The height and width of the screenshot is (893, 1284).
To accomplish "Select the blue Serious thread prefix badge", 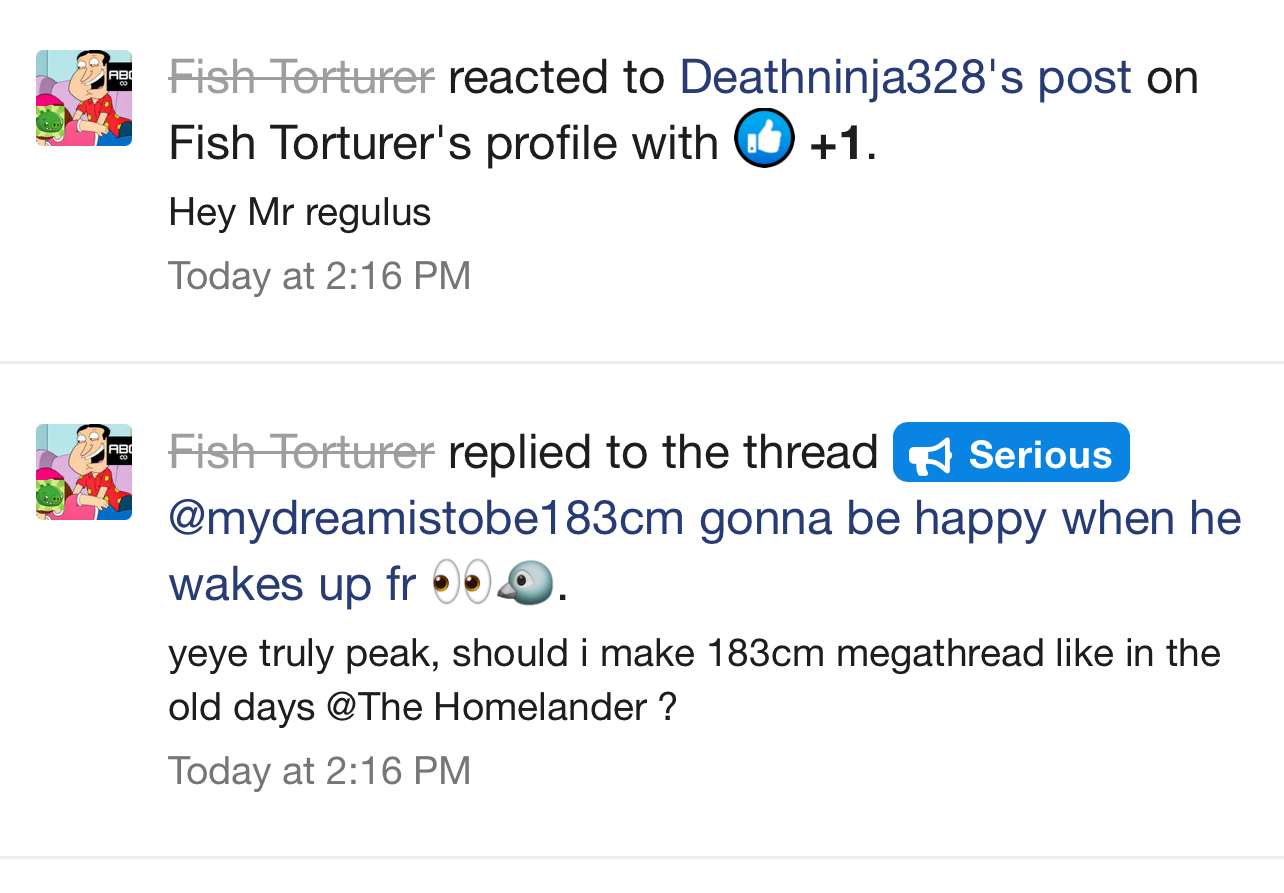I will [x=1011, y=453].
